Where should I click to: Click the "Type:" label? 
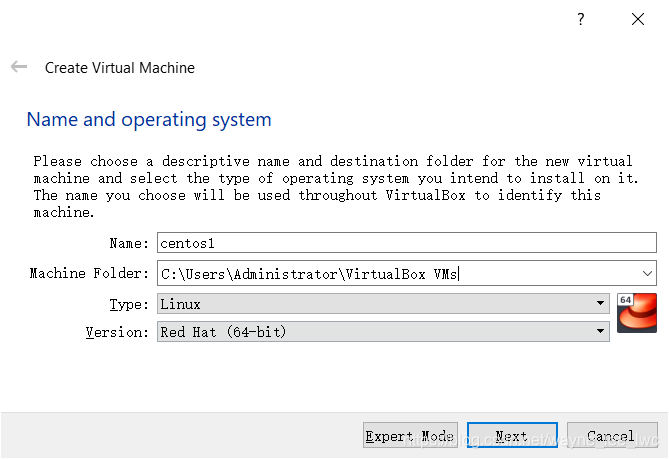click(x=129, y=304)
